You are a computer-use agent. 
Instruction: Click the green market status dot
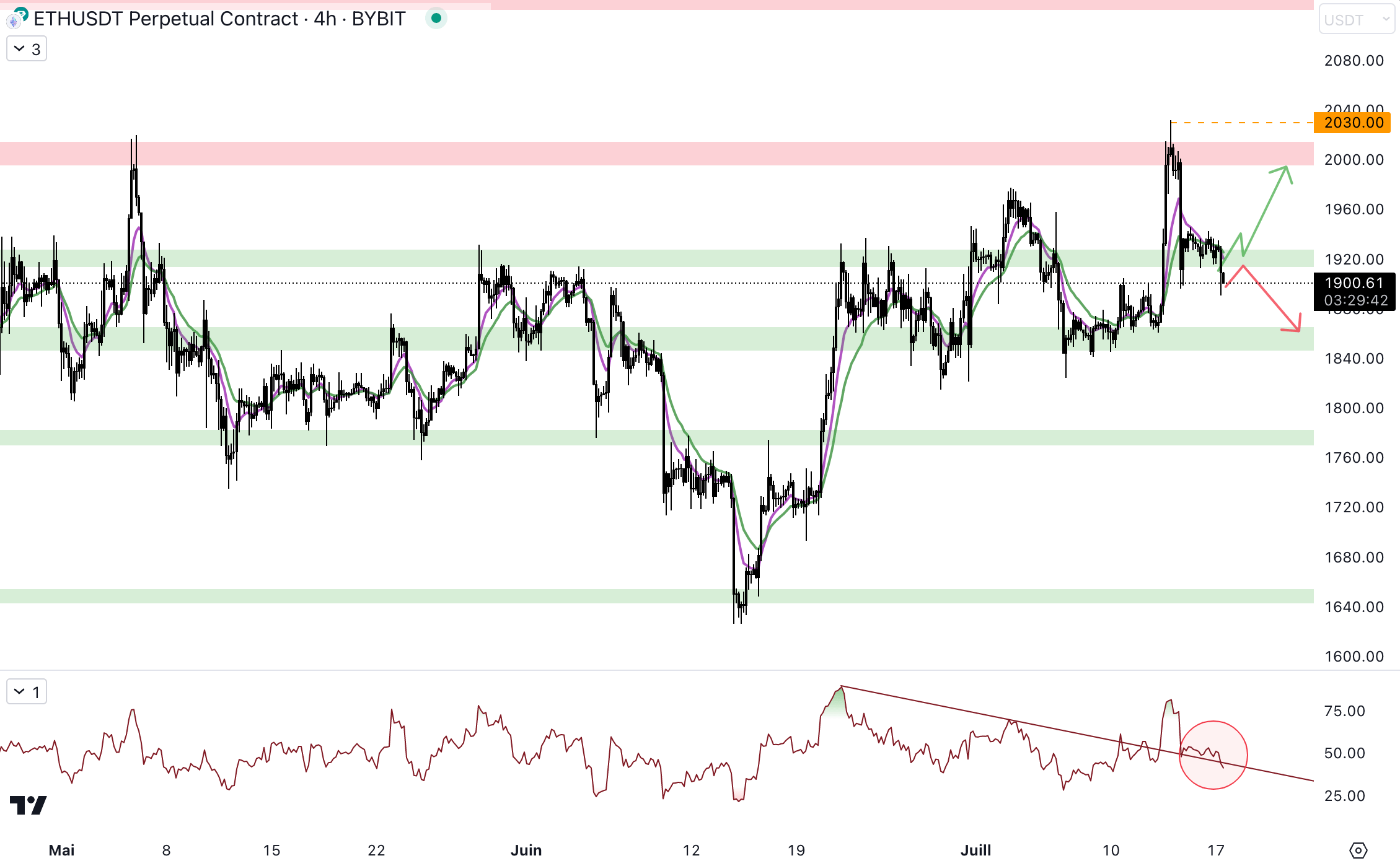[436, 19]
